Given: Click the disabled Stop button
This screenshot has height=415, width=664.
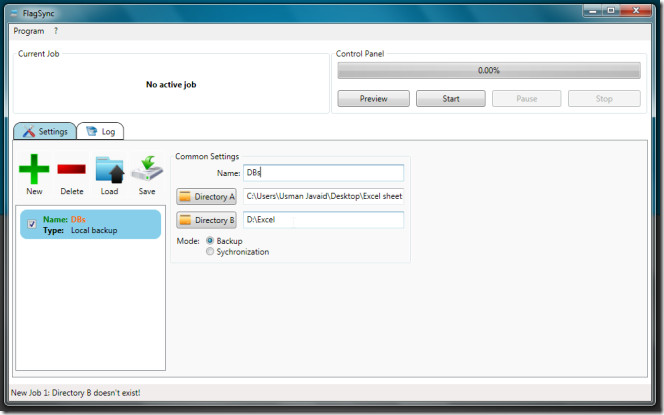Looking at the screenshot, I should click(x=604, y=99).
